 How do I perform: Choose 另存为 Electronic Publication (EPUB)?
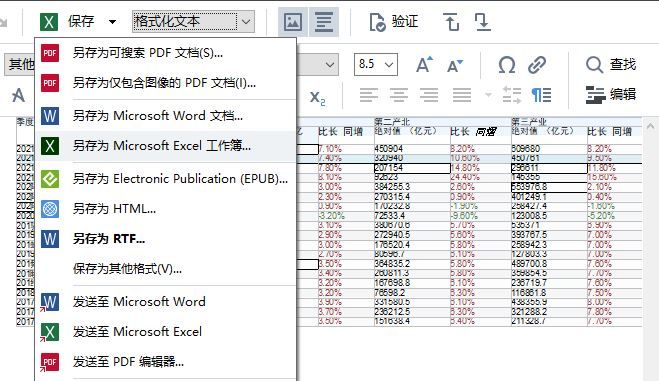click(166, 179)
